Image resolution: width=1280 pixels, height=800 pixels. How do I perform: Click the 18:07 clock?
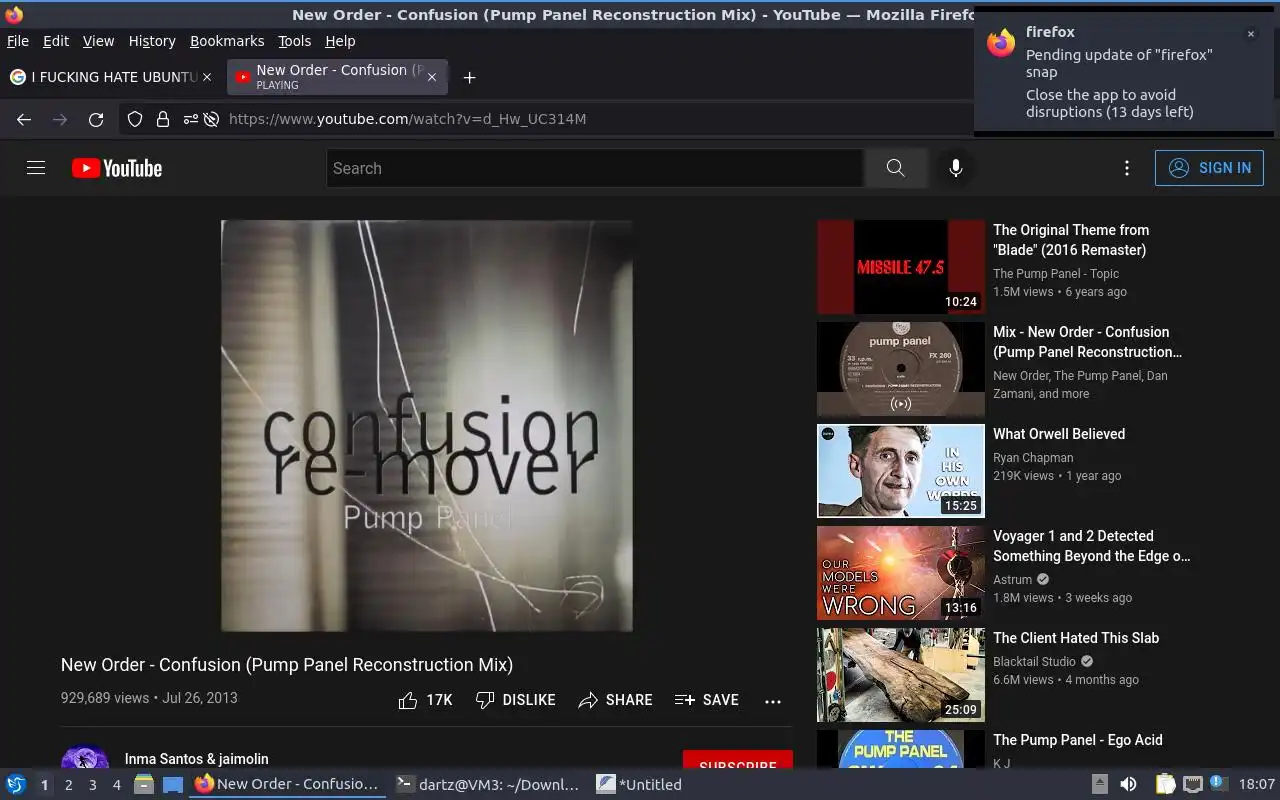coord(1257,784)
